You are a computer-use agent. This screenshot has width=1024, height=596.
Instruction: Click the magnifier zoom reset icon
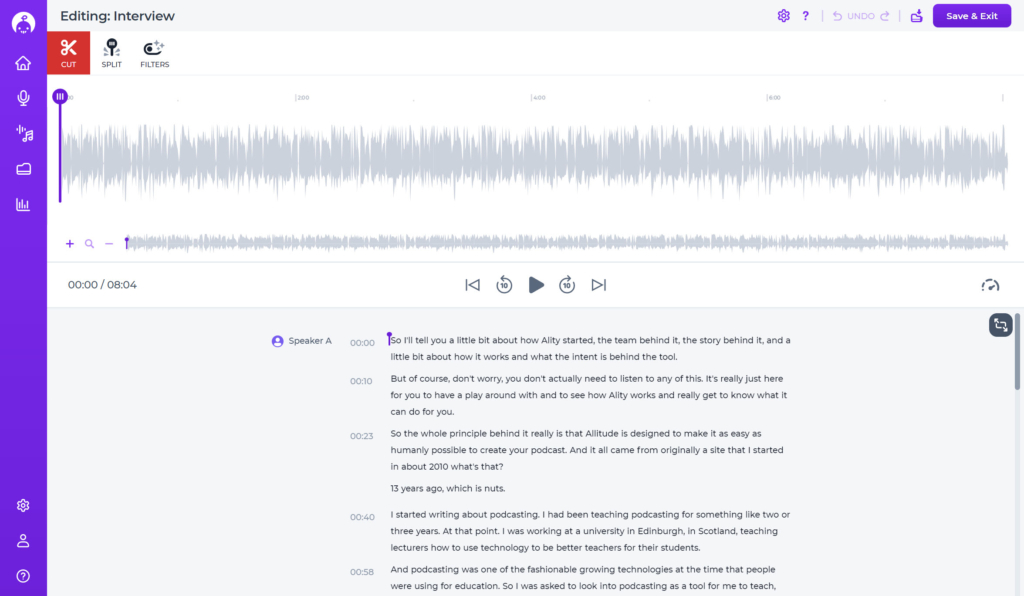coord(89,243)
